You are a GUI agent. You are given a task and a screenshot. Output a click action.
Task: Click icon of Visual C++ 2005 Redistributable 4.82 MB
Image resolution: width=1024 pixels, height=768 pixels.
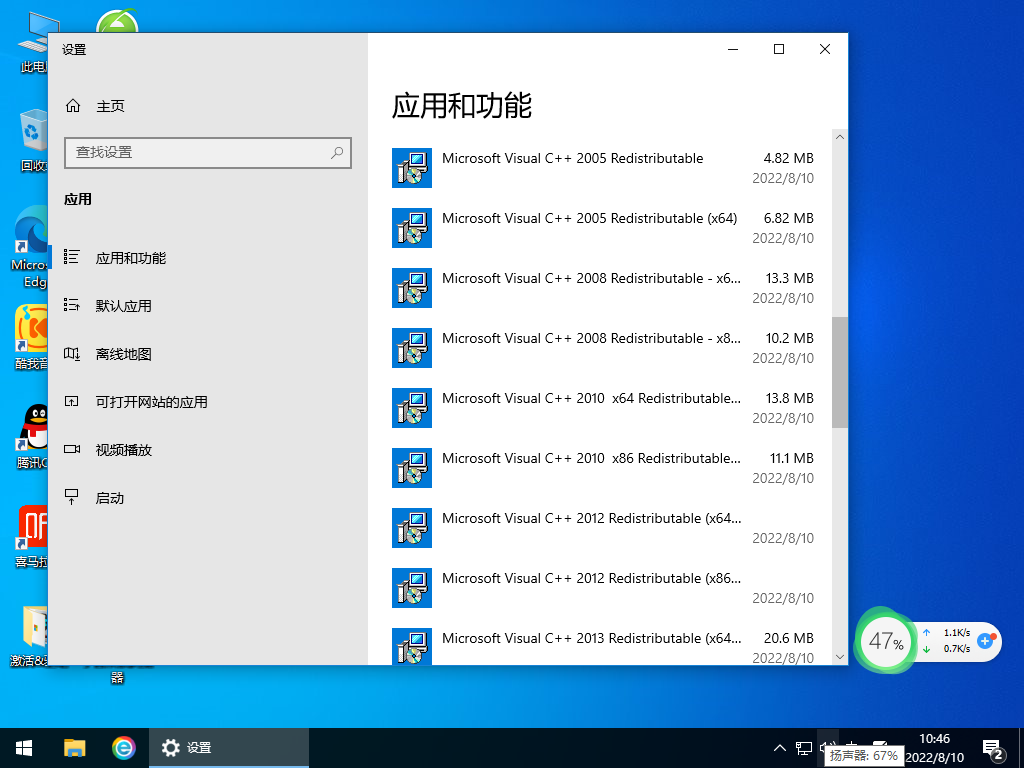pyautogui.click(x=411, y=168)
